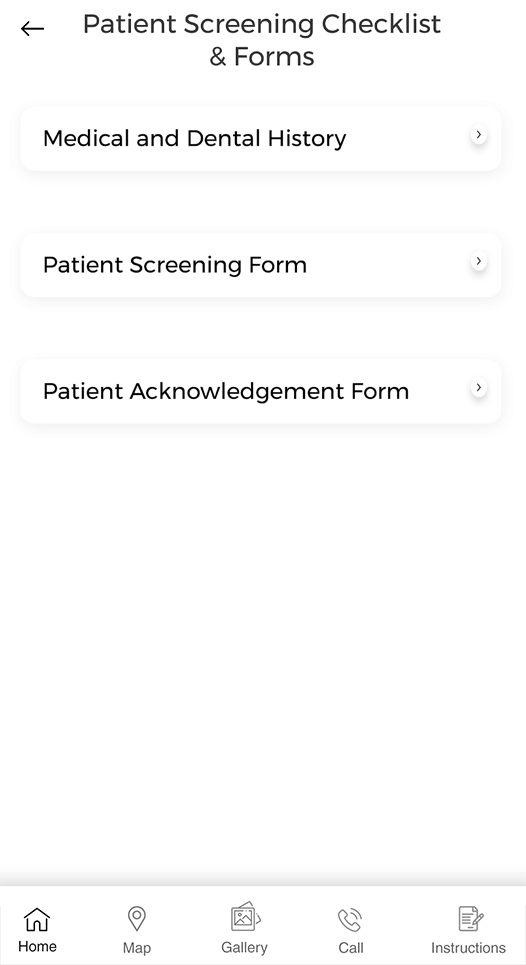Switch to the Home tab label

pyautogui.click(x=38, y=947)
